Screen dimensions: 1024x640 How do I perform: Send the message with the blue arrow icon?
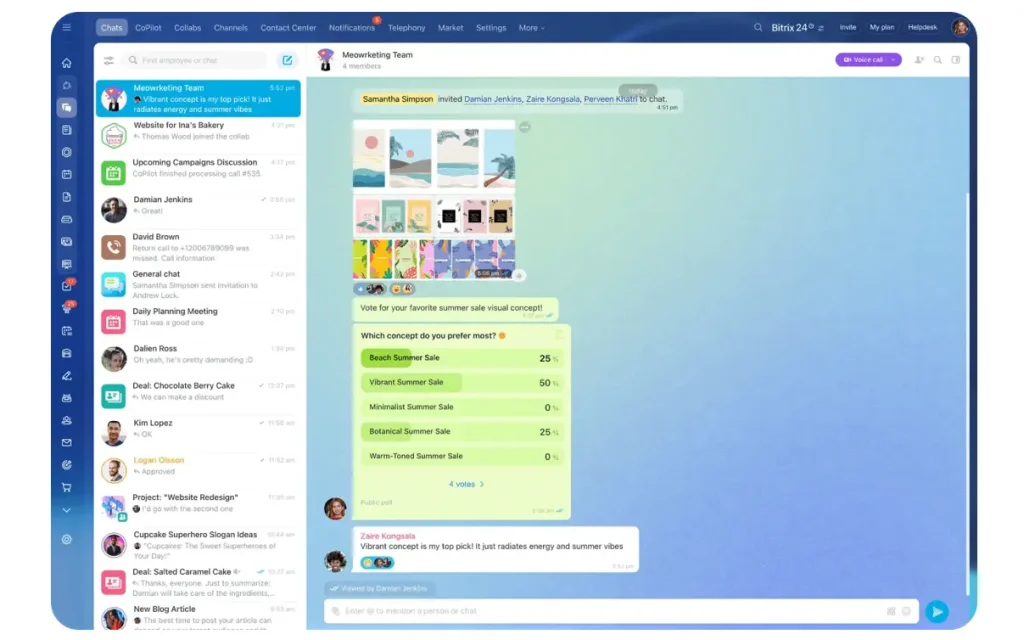coord(938,611)
